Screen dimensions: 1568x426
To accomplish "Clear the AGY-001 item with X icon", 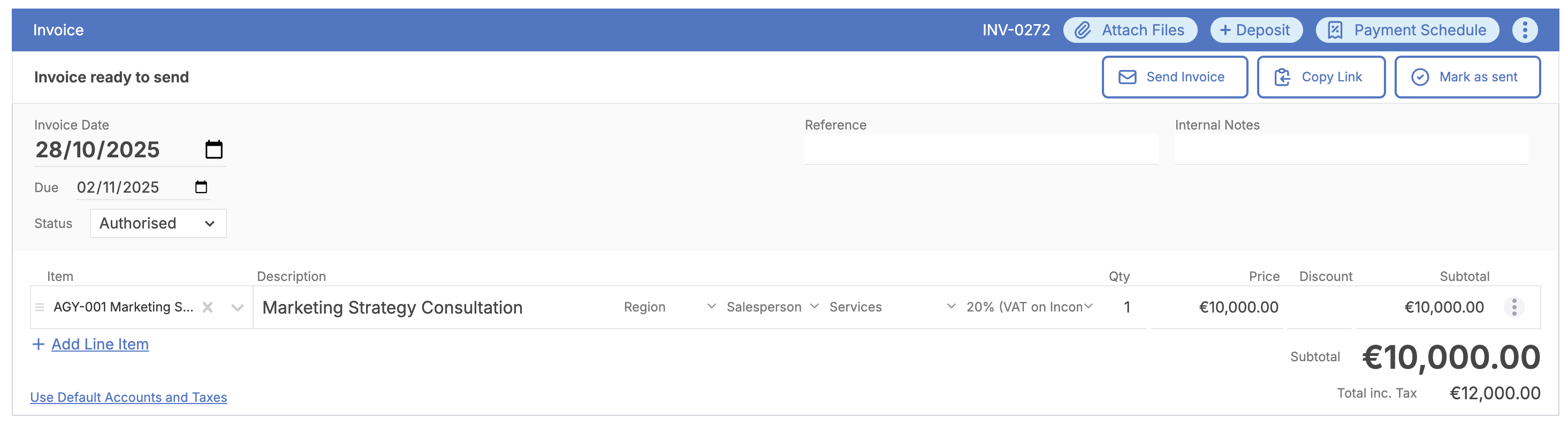I will coord(208,307).
